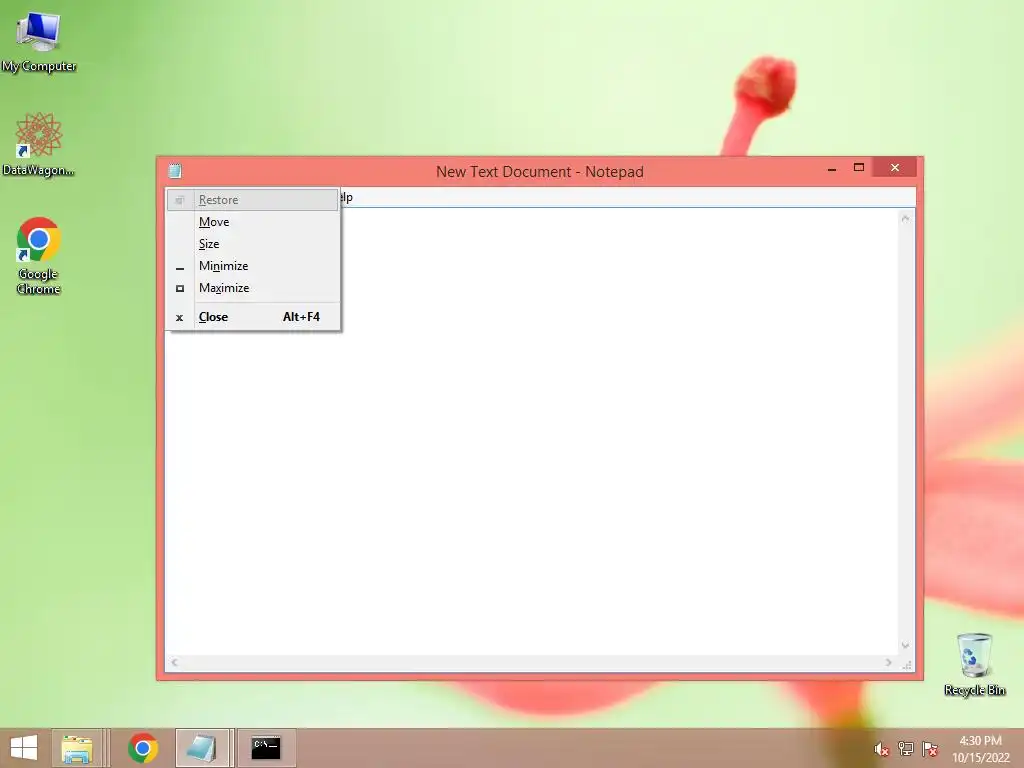
Task: Open the Action Center flag icon
Action: tap(929, 749)
